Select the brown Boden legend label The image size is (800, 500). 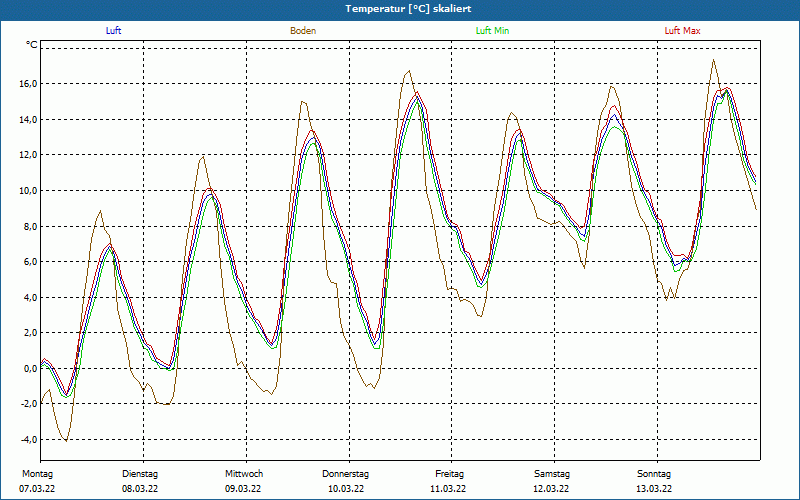pos(303,31)
